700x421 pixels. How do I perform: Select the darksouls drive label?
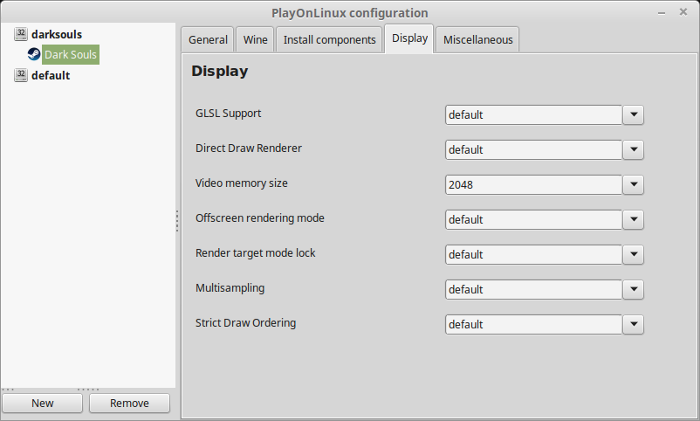57,34
